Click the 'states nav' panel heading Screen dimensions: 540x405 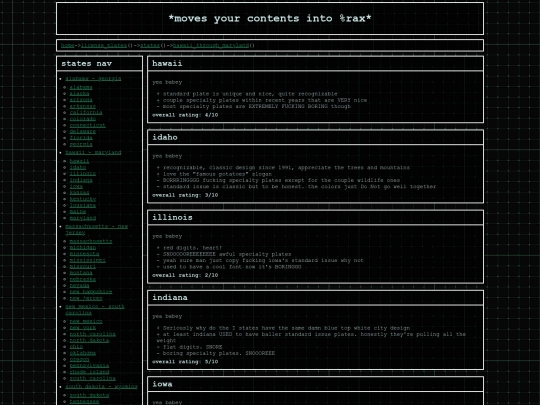pyautogui.click(x=86, y=64)
